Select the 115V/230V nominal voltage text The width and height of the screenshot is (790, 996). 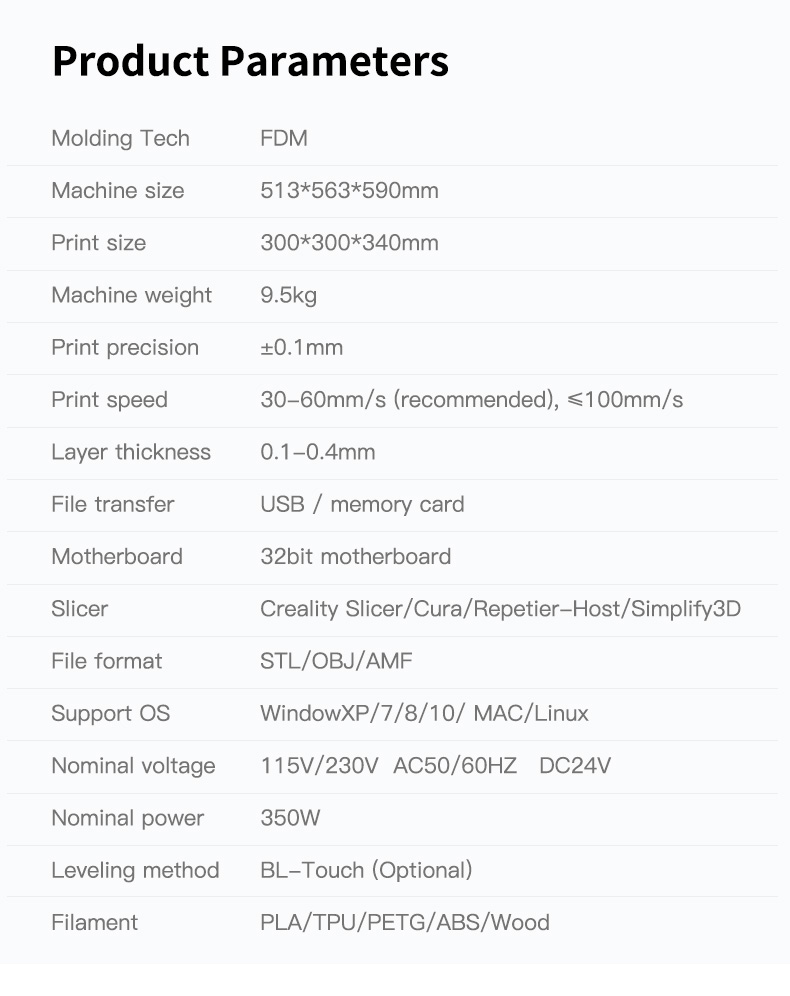point(319,765)
